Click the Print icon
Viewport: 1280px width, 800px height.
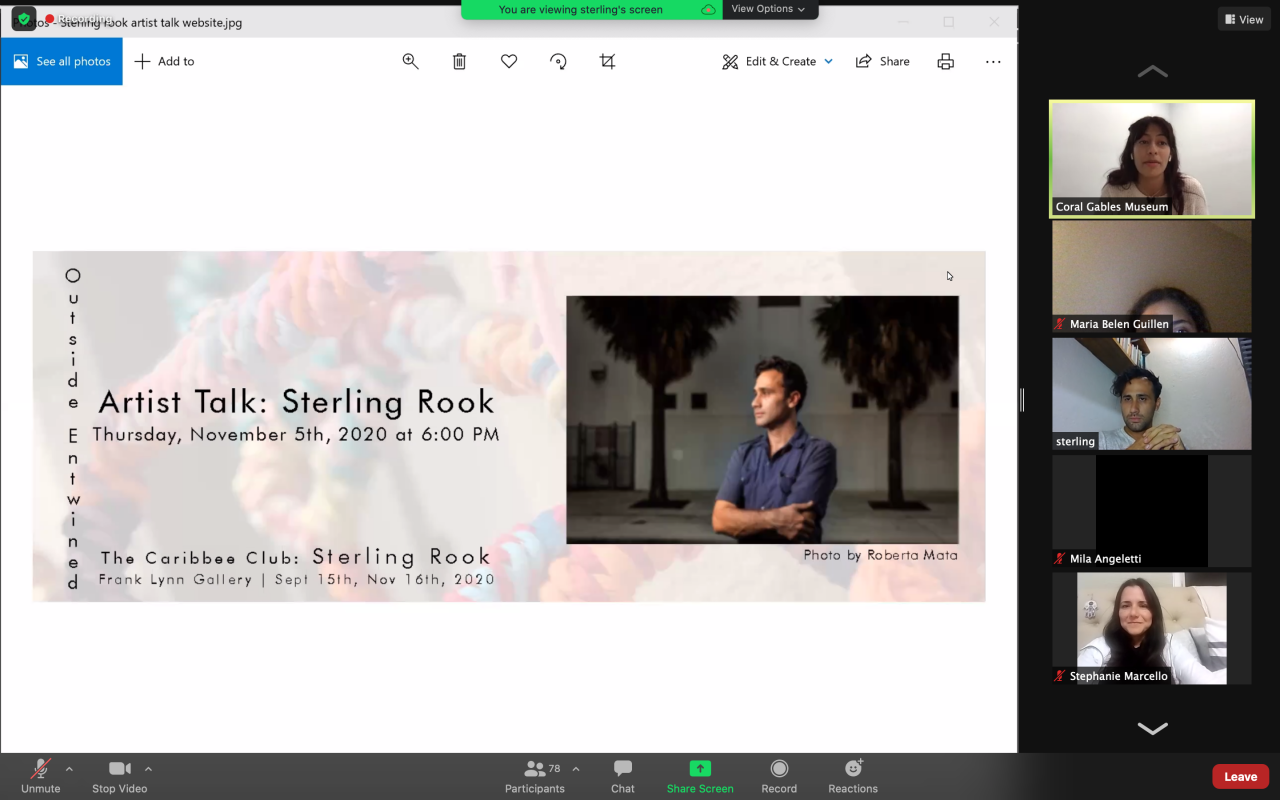coord(945,61)
